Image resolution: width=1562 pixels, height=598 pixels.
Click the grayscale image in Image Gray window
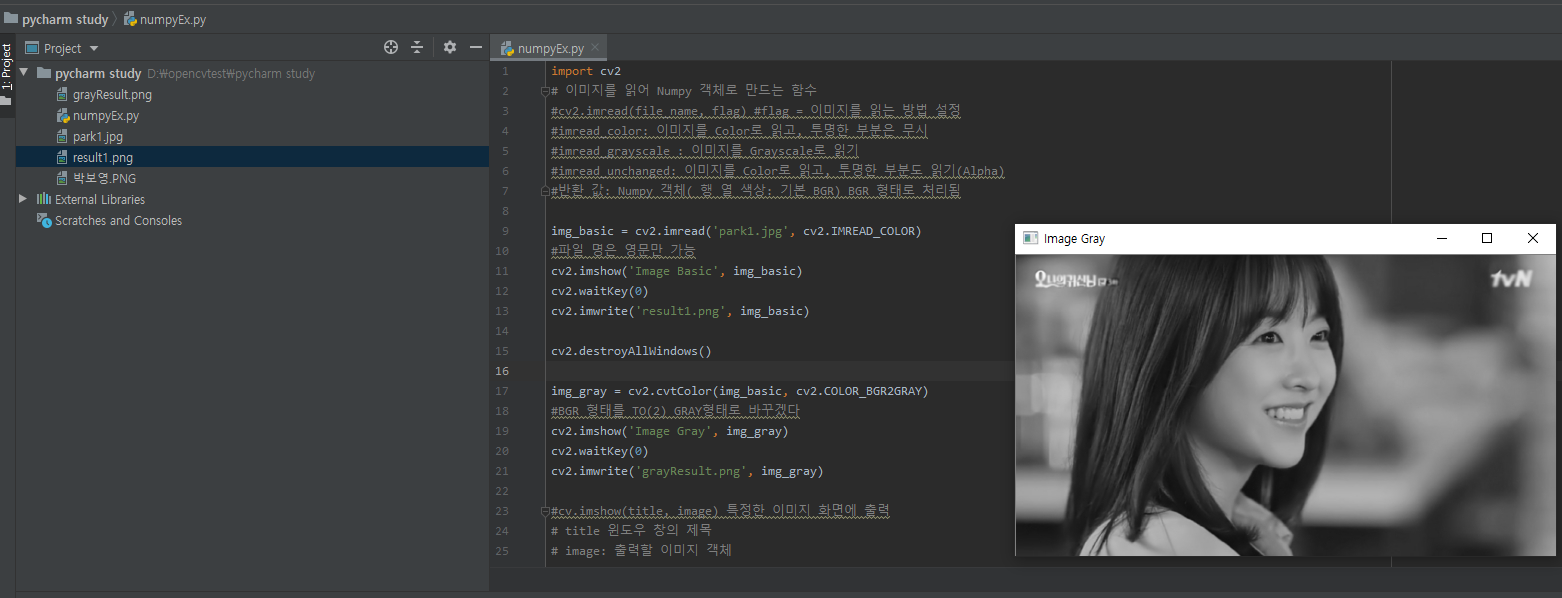(x=1285, y=404)
